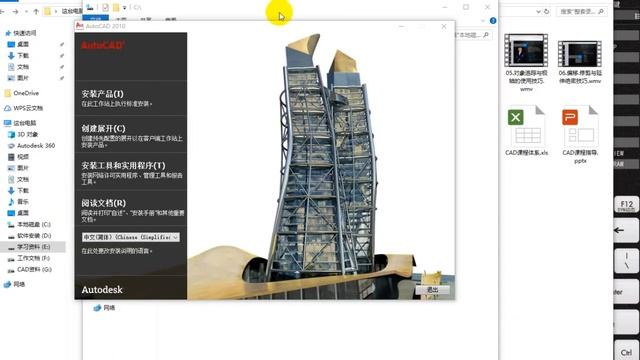
Task: Click the refresh button beside address bar
Action: tap(547, 11)
